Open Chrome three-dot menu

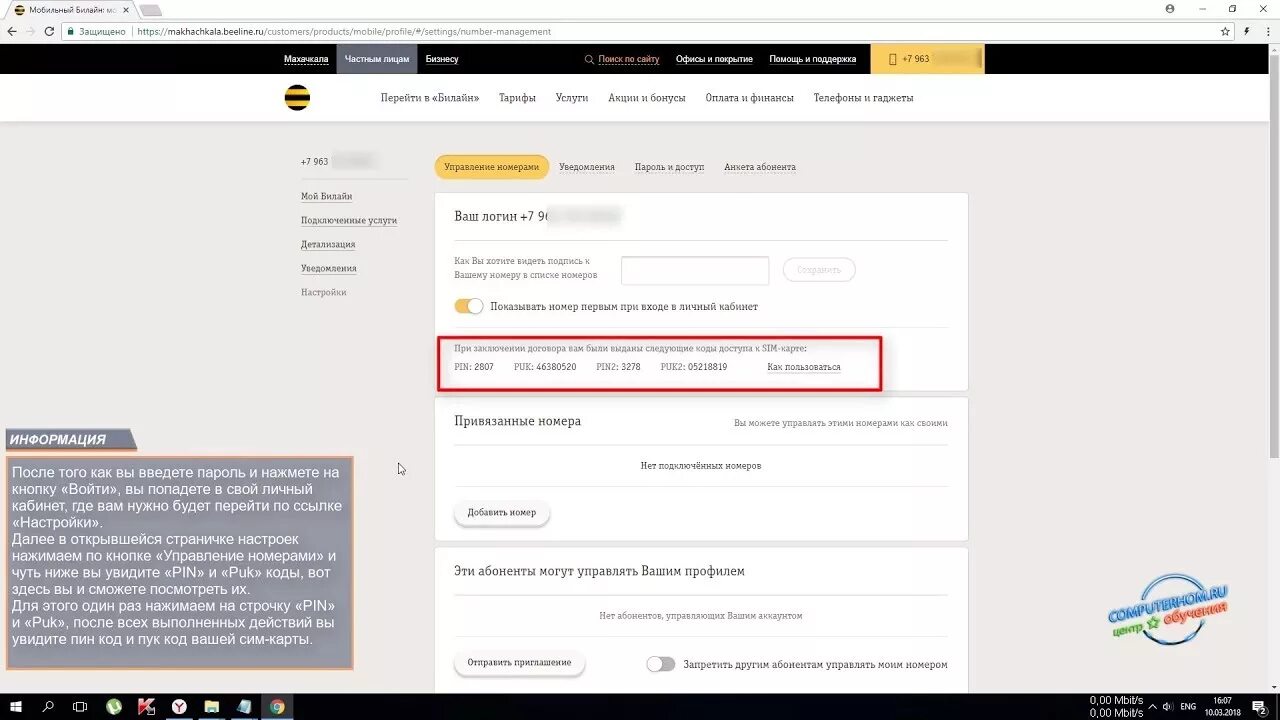click(1266, 31)
